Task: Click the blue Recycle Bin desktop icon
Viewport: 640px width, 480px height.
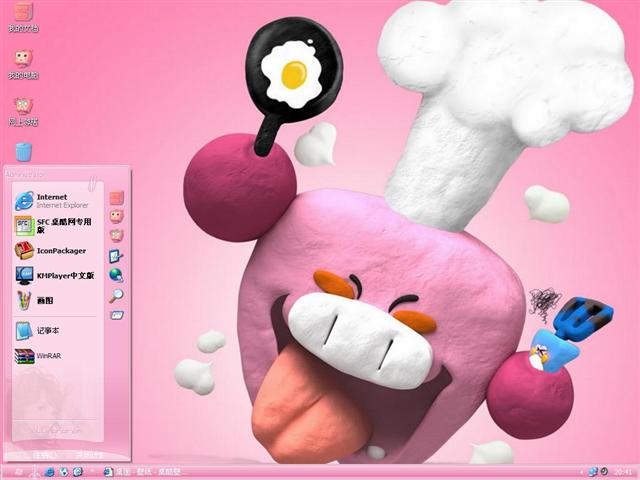Action: coord(23,151)
